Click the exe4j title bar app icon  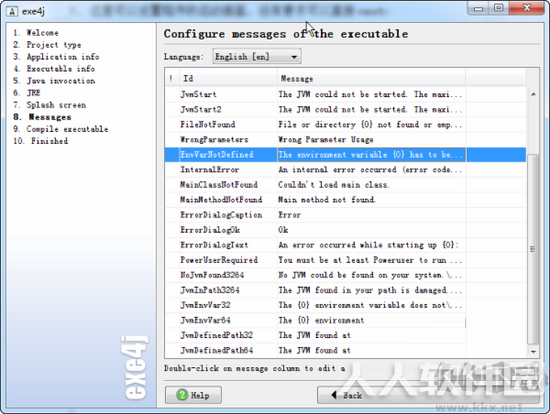click(x=12, y=11)
